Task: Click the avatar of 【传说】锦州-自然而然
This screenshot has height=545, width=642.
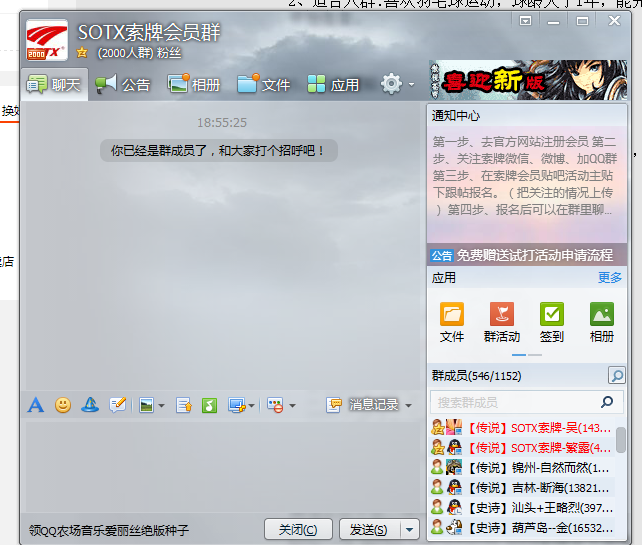Action: (454, 467)
